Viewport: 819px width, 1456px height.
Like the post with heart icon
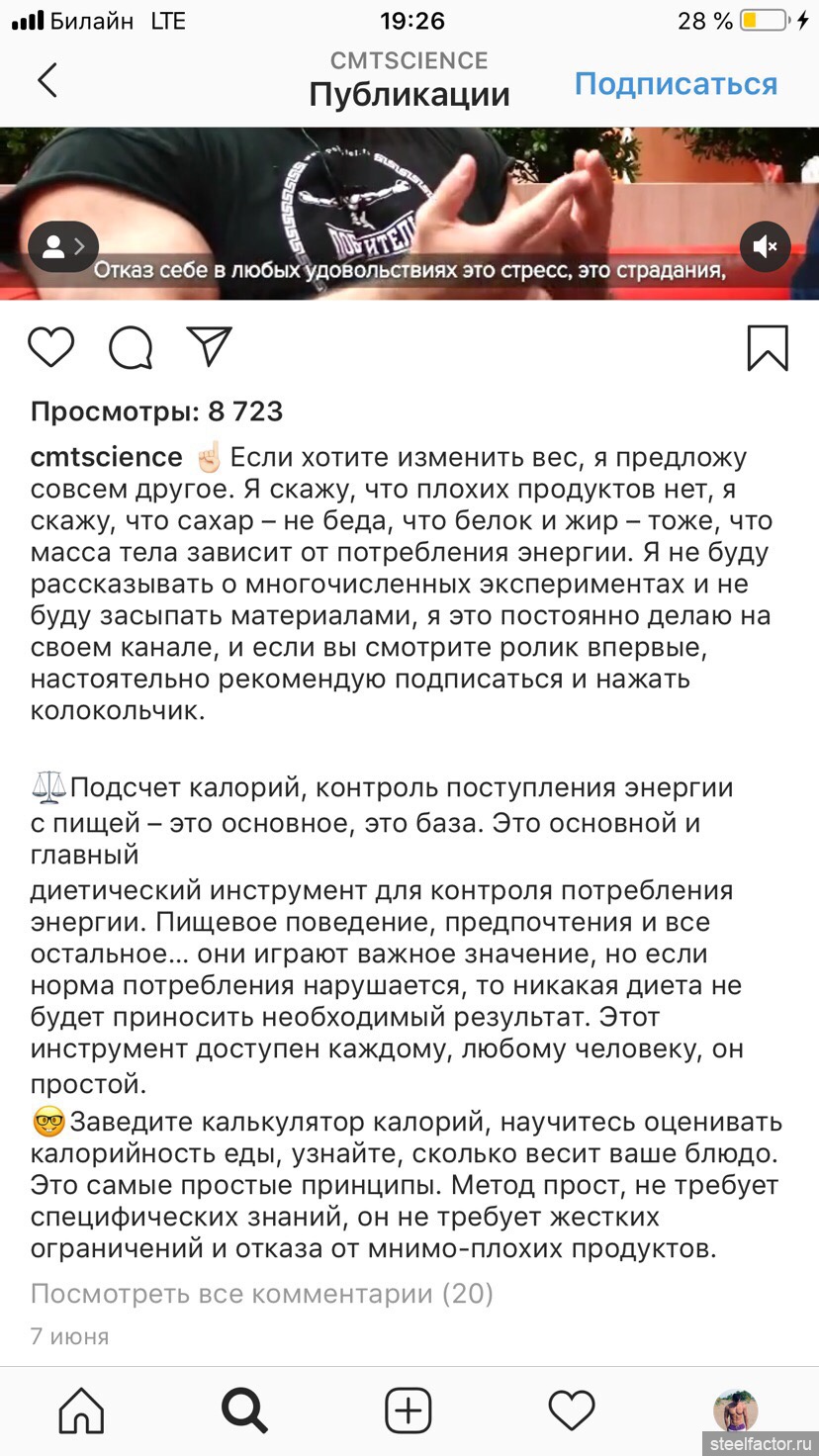coord(51,348)
